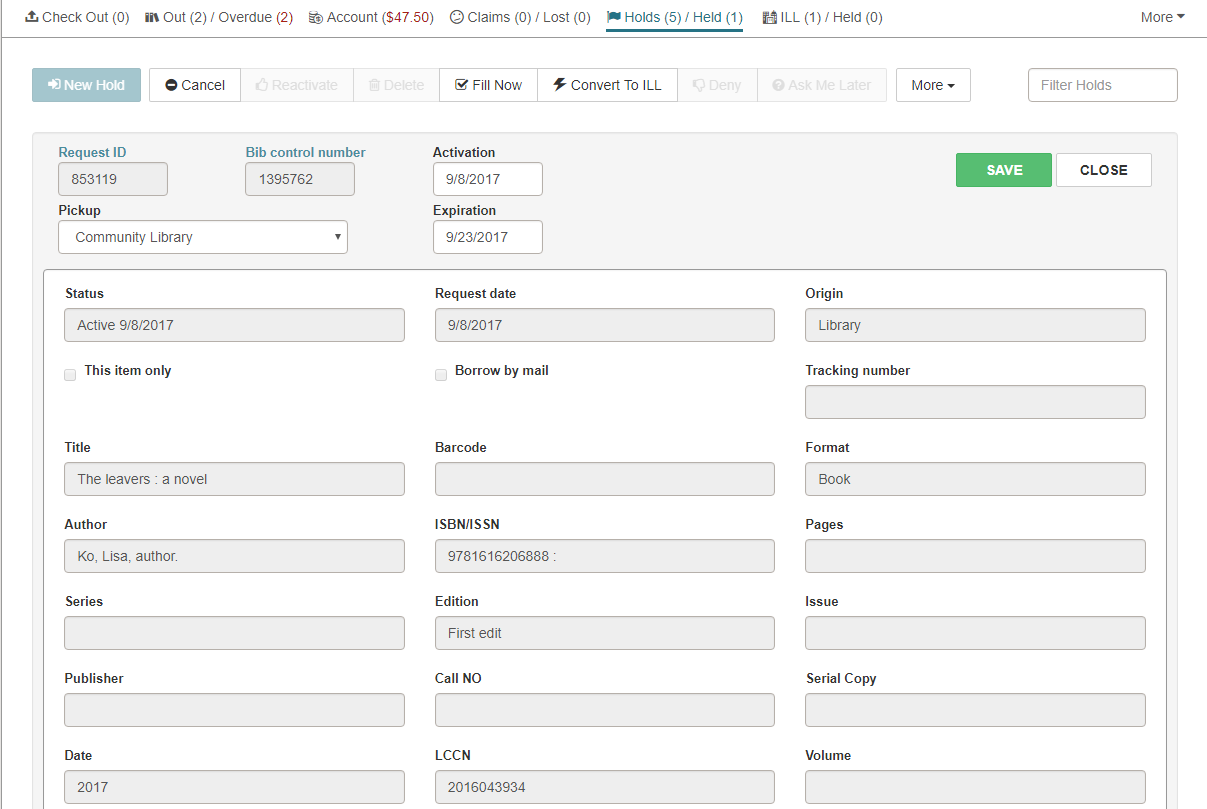
Task: Click the Expiration date field
Action: [487, 237]
